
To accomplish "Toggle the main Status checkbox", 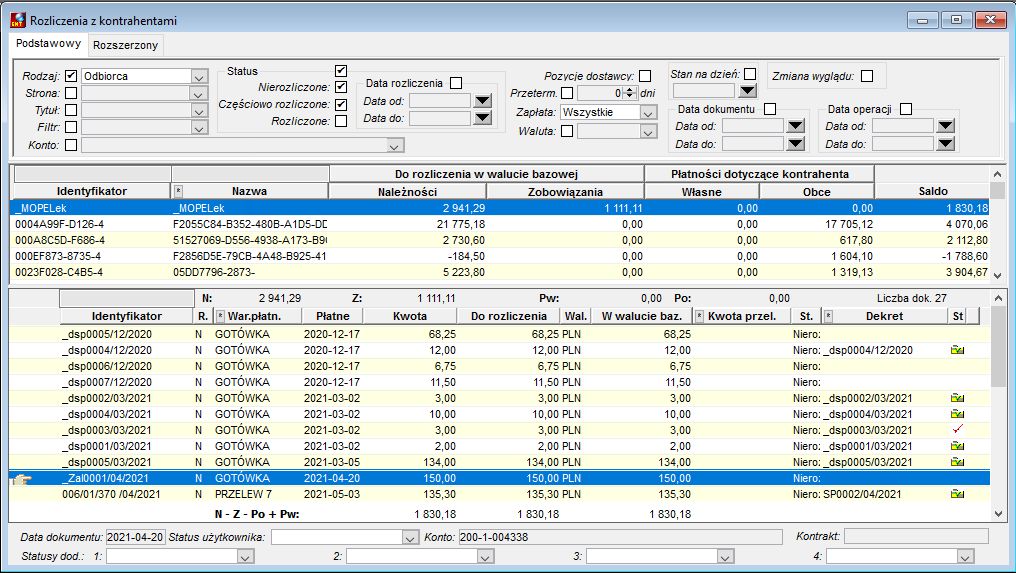I will pyautogui.click(x=341, y=71).
